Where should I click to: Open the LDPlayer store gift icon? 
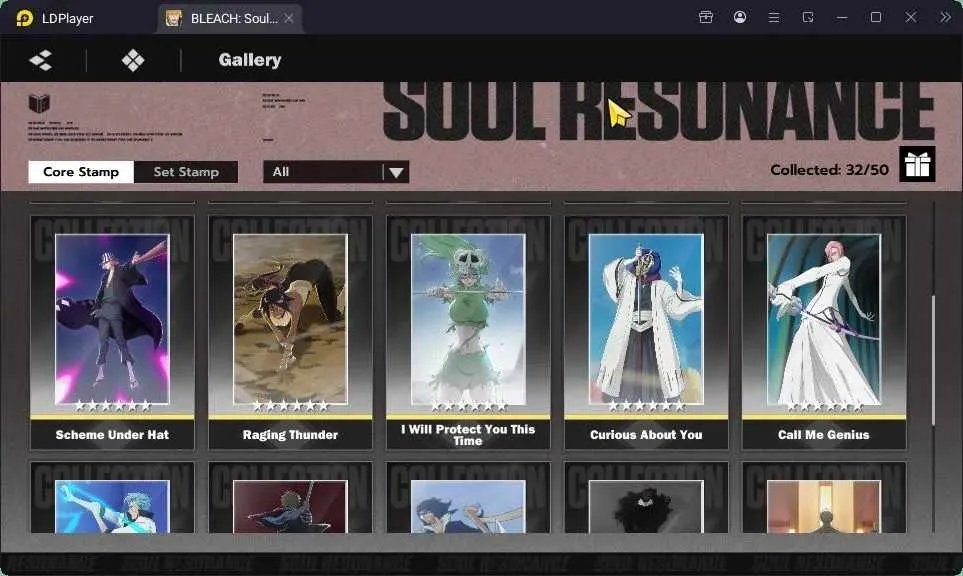(706, 17)
